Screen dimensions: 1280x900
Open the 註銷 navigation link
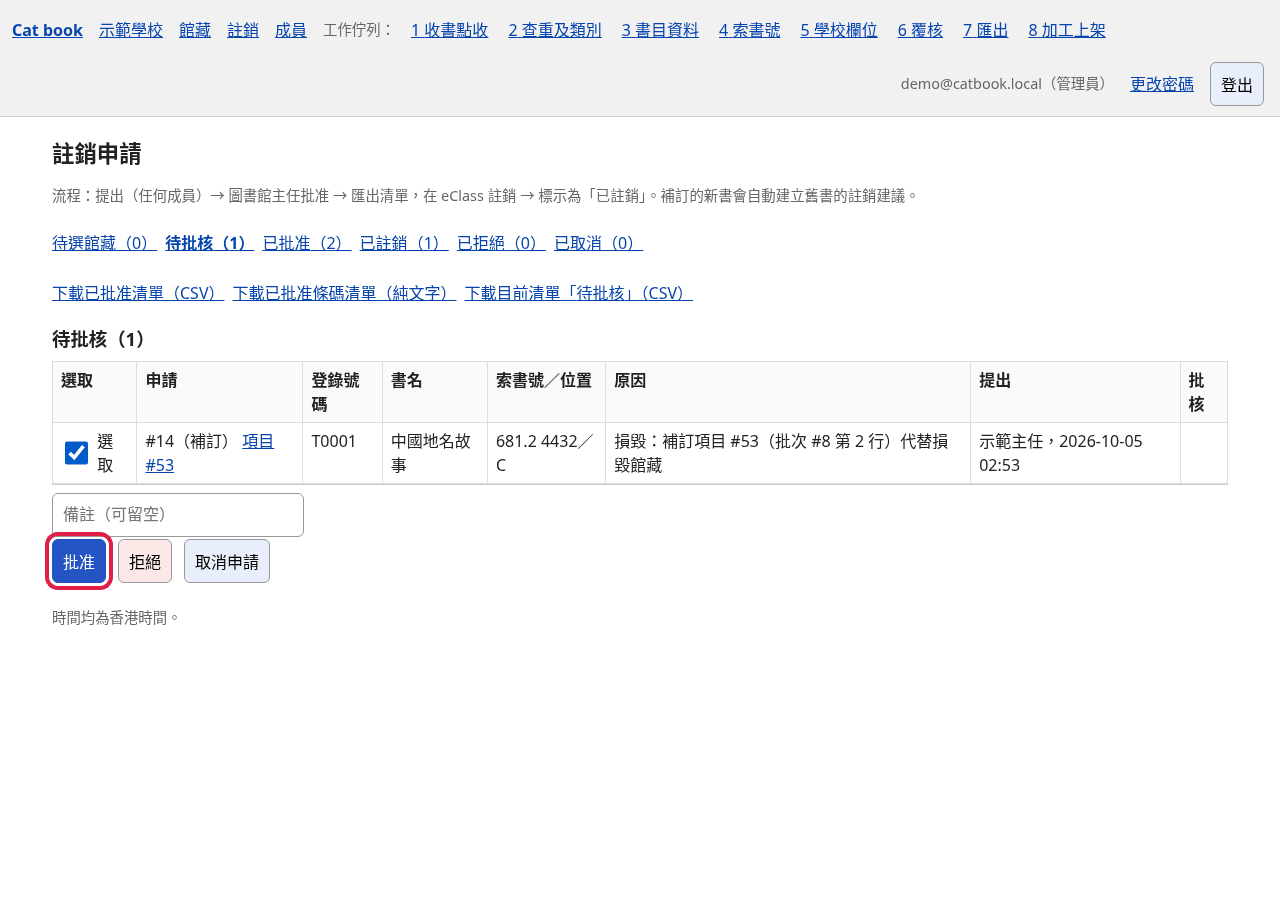243,30
